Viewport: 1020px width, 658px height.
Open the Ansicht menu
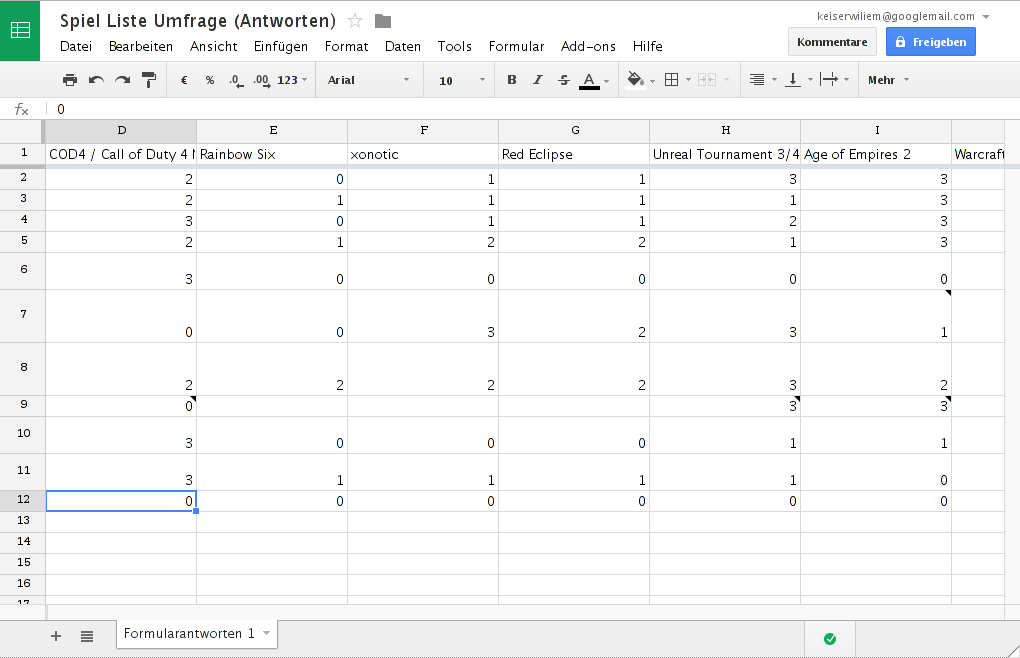[x=213, y=46]
